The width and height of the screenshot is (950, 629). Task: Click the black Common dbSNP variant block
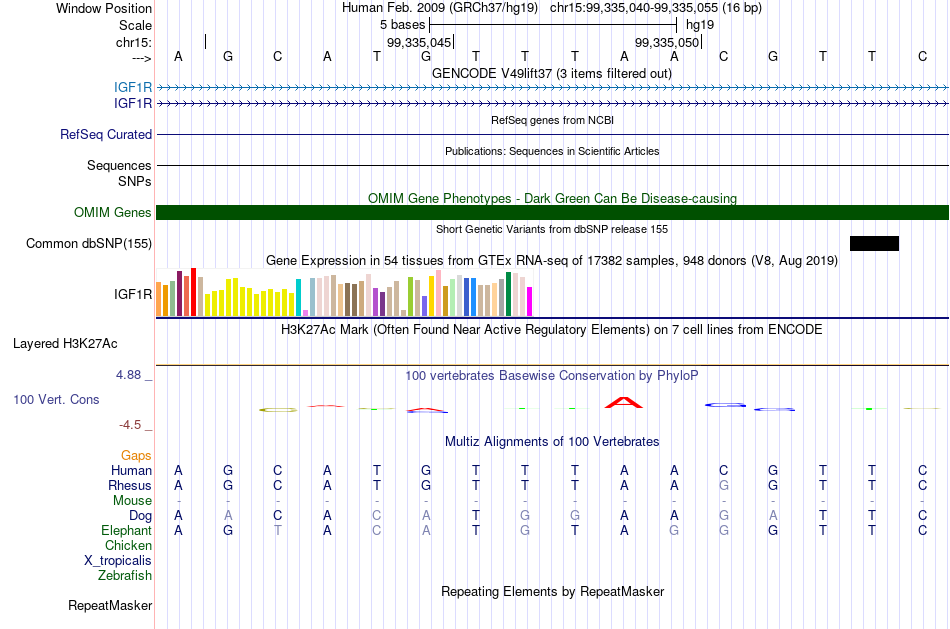874,244
